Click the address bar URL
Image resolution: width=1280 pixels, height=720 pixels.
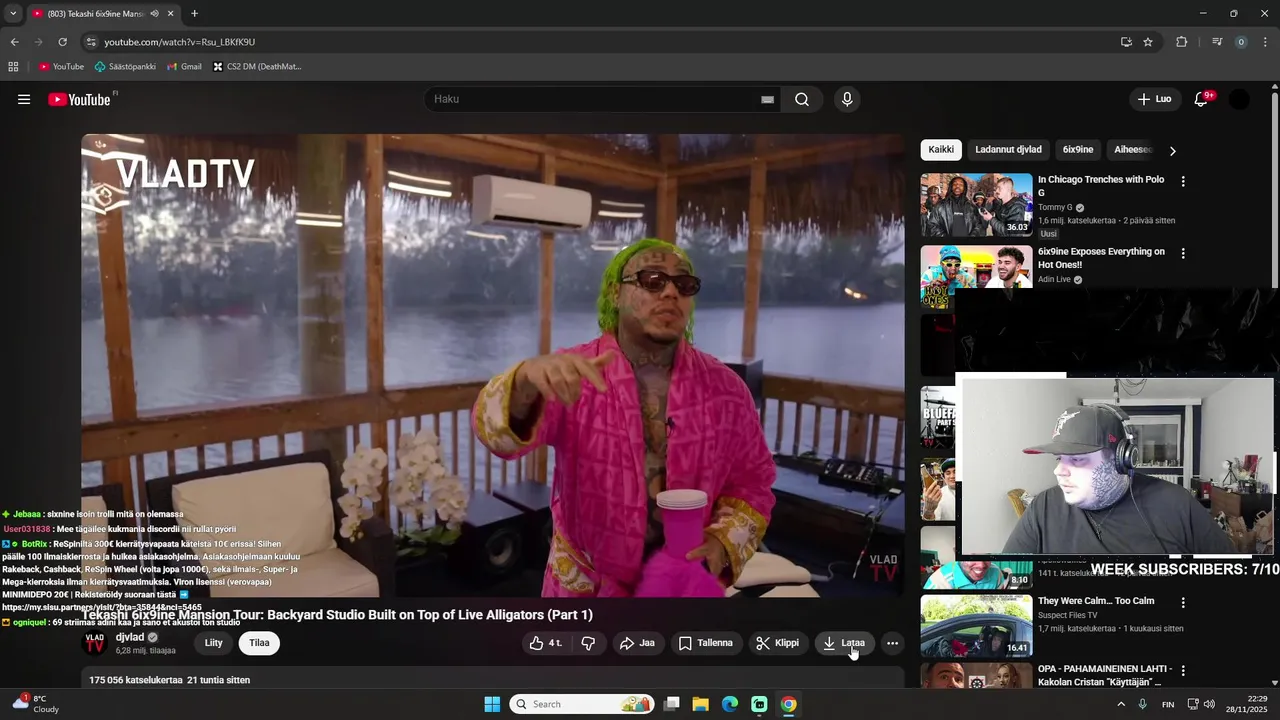pyautogui.click(x=180, y=42)
